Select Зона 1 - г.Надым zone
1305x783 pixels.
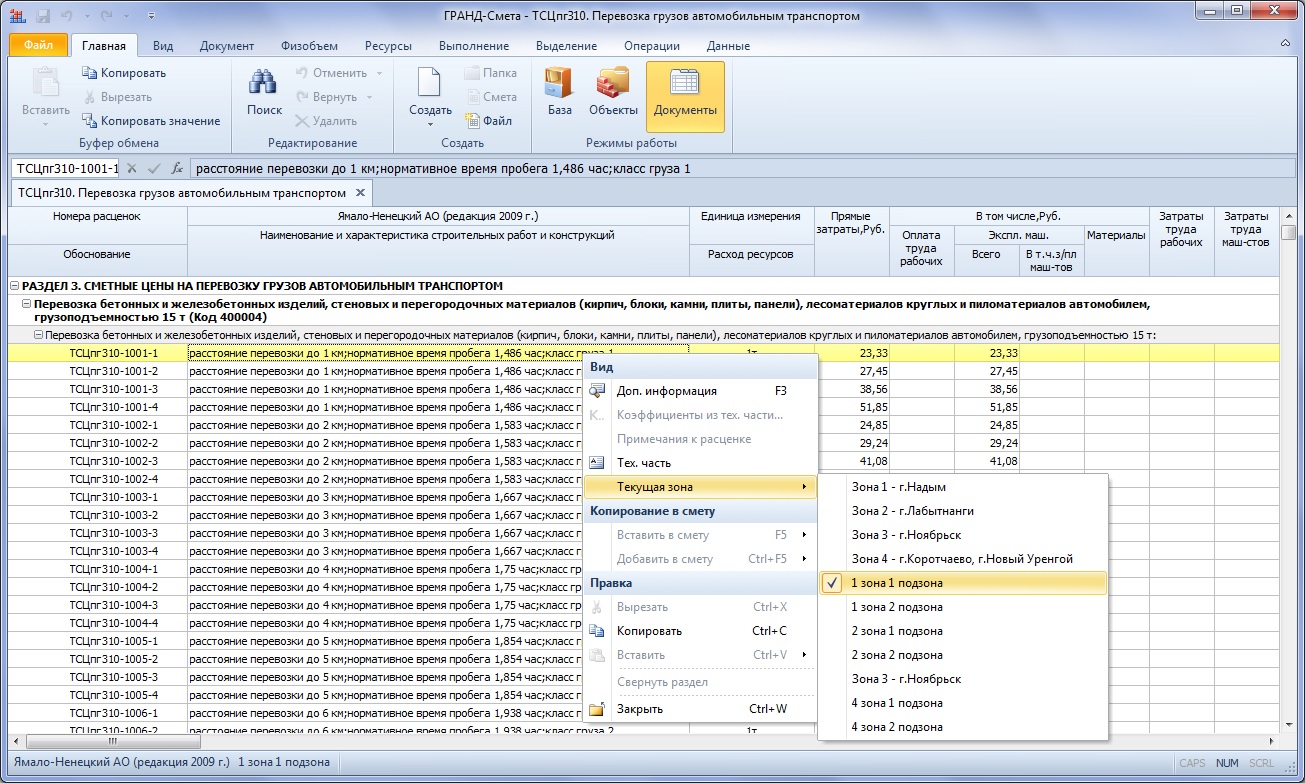click(898, 487)
